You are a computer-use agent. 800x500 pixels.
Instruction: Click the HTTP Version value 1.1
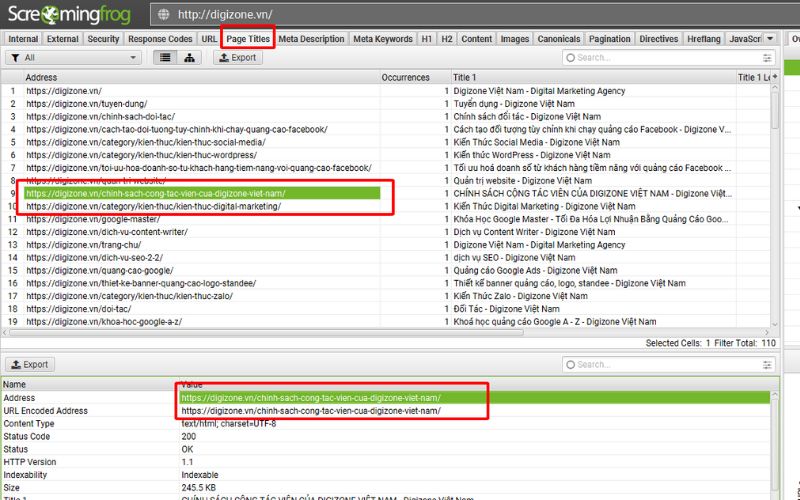click(187, 462)
